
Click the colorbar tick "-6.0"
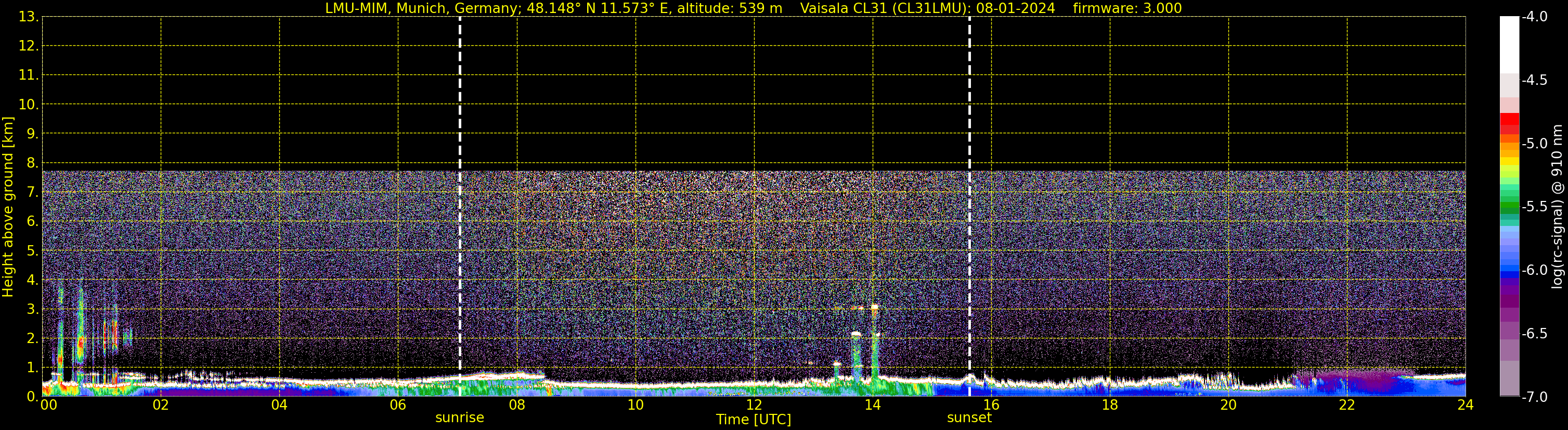1534,270
